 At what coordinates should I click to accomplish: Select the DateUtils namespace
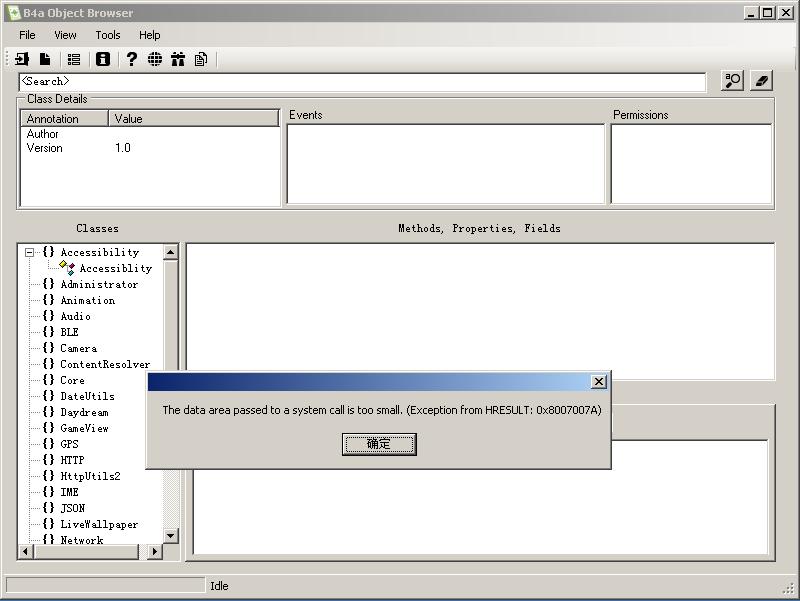87,396
